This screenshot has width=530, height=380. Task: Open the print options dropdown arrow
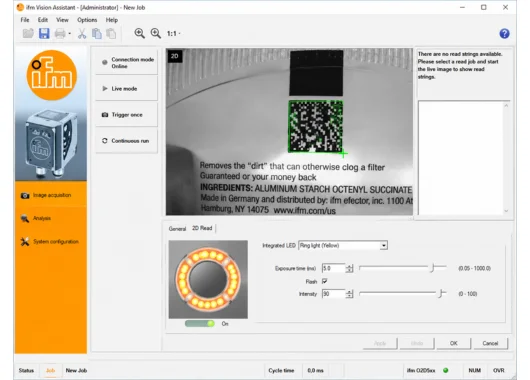coord(70,33)
